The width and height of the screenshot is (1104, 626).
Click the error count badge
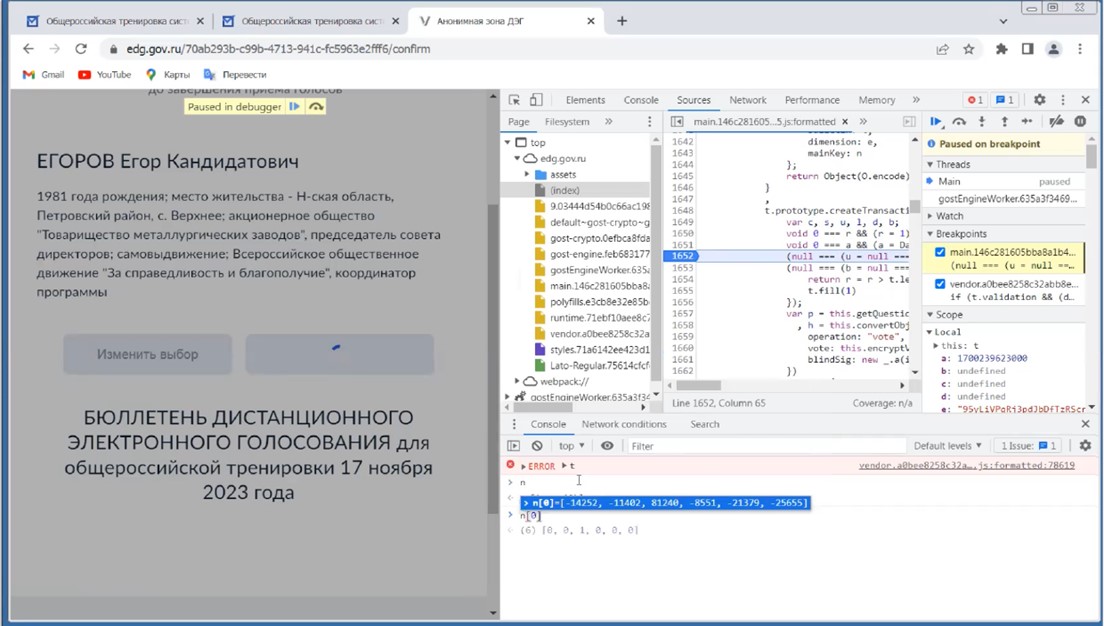click(975, 100)
